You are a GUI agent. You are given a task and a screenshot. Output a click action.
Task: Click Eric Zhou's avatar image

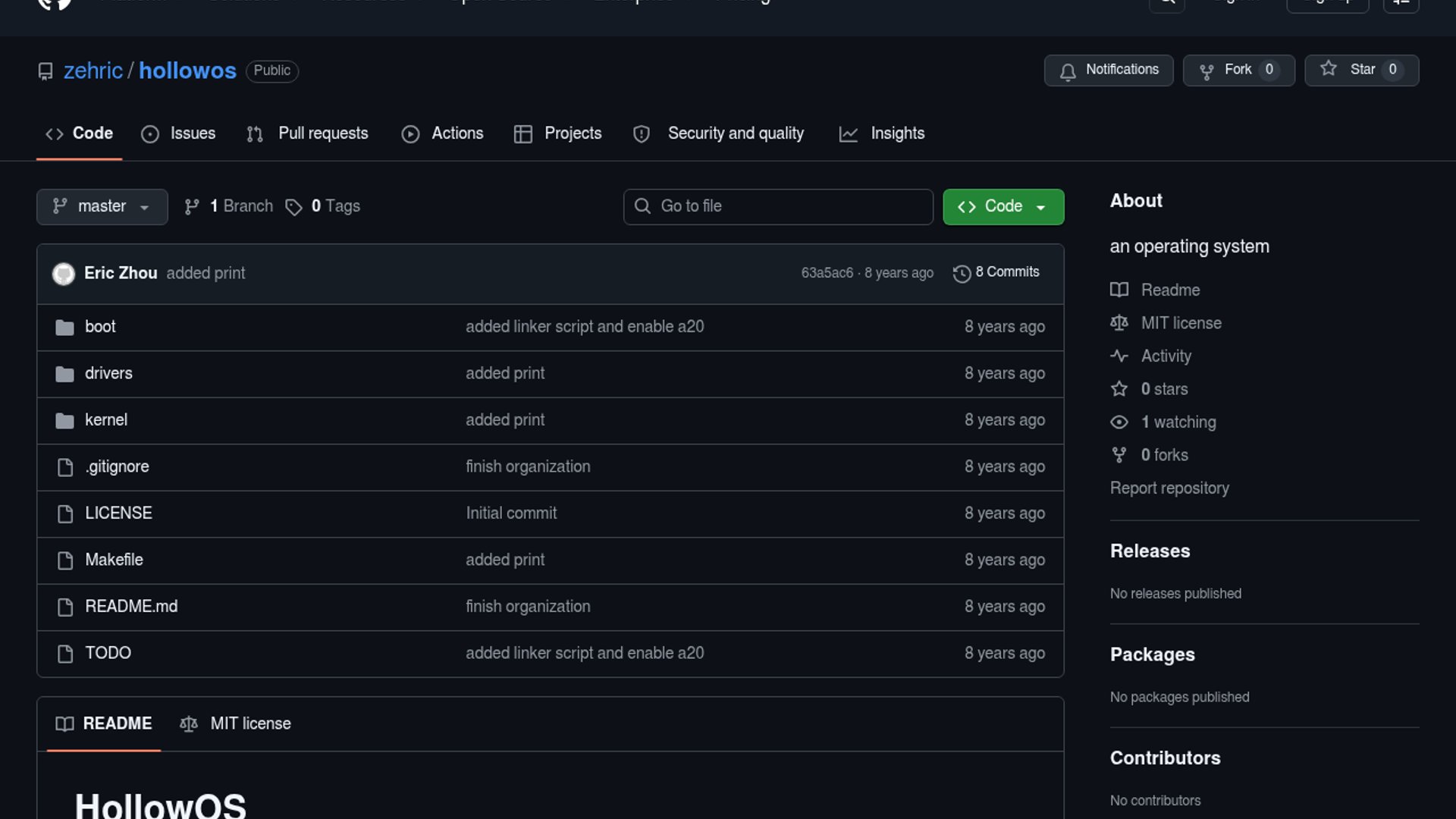coord(64,274)
